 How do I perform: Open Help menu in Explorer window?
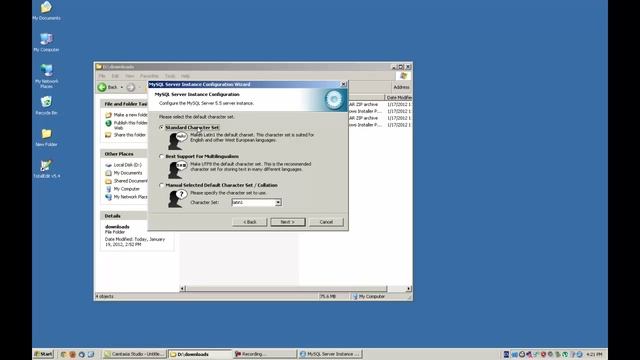coord(185,76)
